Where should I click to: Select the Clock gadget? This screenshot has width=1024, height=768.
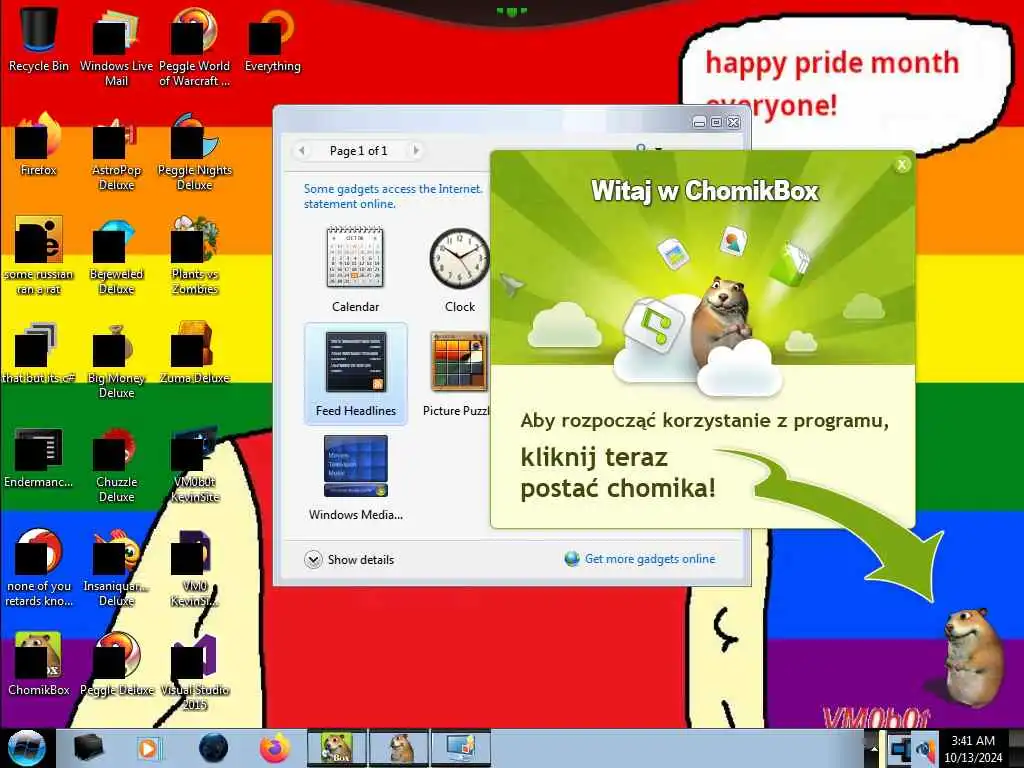[460, 268]
